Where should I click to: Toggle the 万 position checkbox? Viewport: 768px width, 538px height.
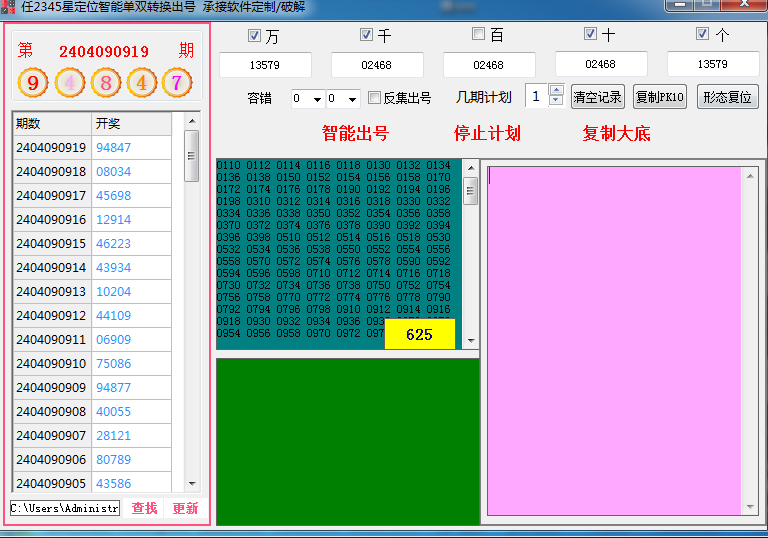254,36
